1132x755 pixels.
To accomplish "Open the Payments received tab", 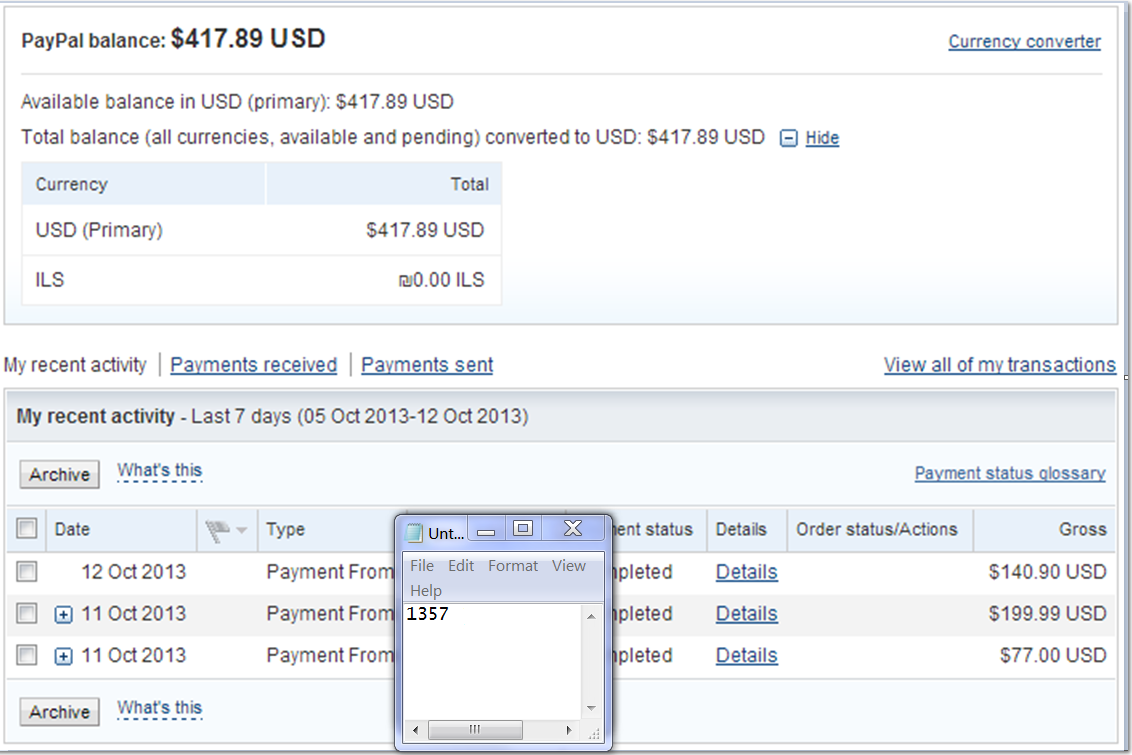I will tap(253, 365).
